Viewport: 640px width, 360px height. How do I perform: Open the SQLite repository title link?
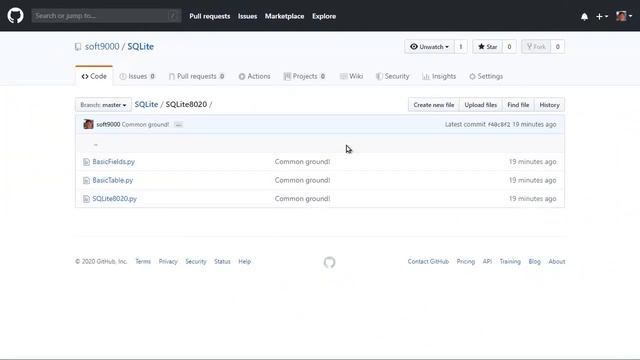tap(140, 47)
